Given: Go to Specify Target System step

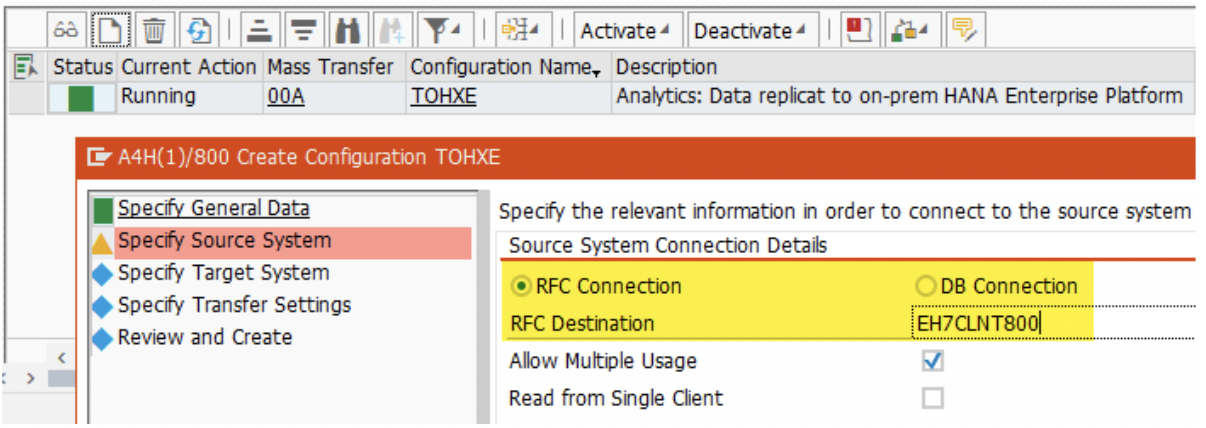Looking at the screenshot, I should (x=223, y=273).
